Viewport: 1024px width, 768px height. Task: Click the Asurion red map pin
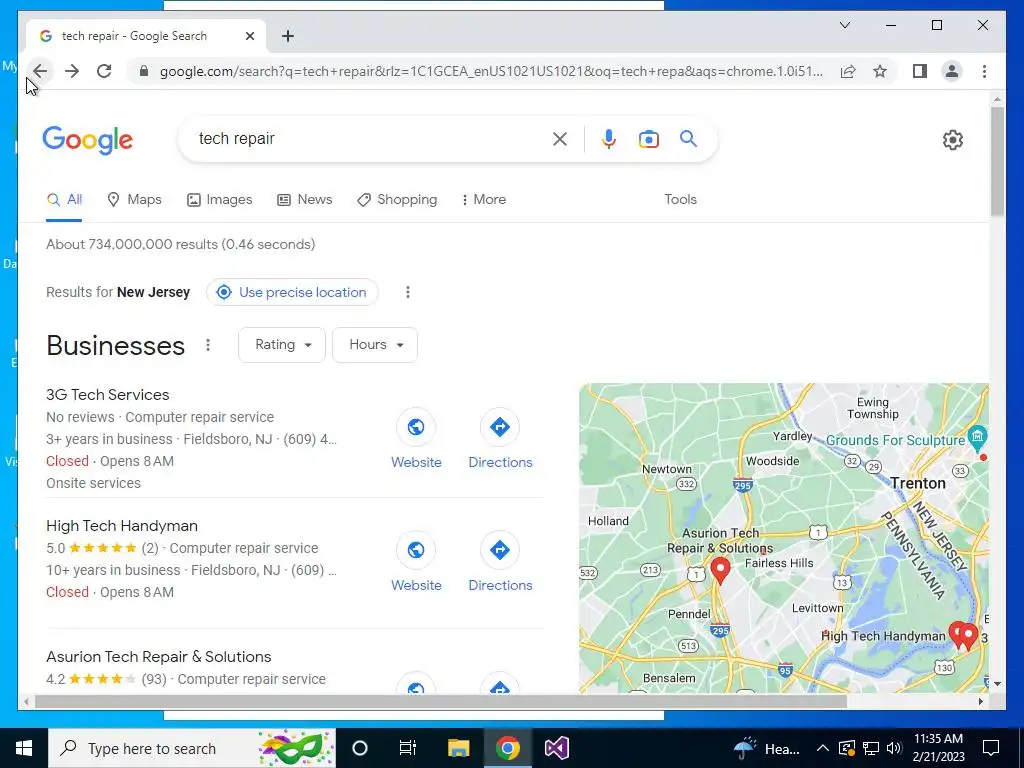click(x=720, y=569)
